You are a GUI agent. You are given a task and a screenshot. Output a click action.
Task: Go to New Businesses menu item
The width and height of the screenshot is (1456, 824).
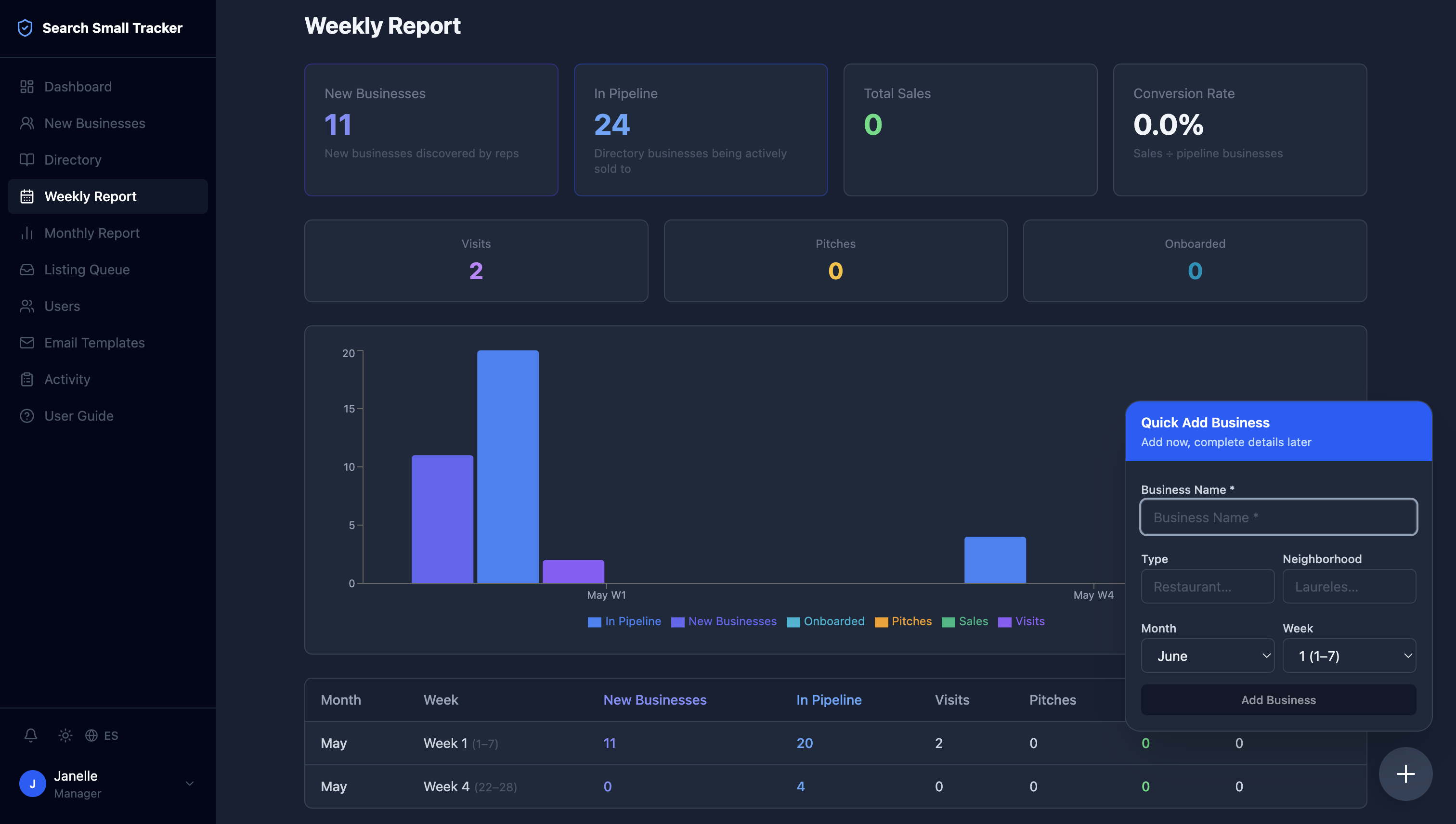point(107,123)
